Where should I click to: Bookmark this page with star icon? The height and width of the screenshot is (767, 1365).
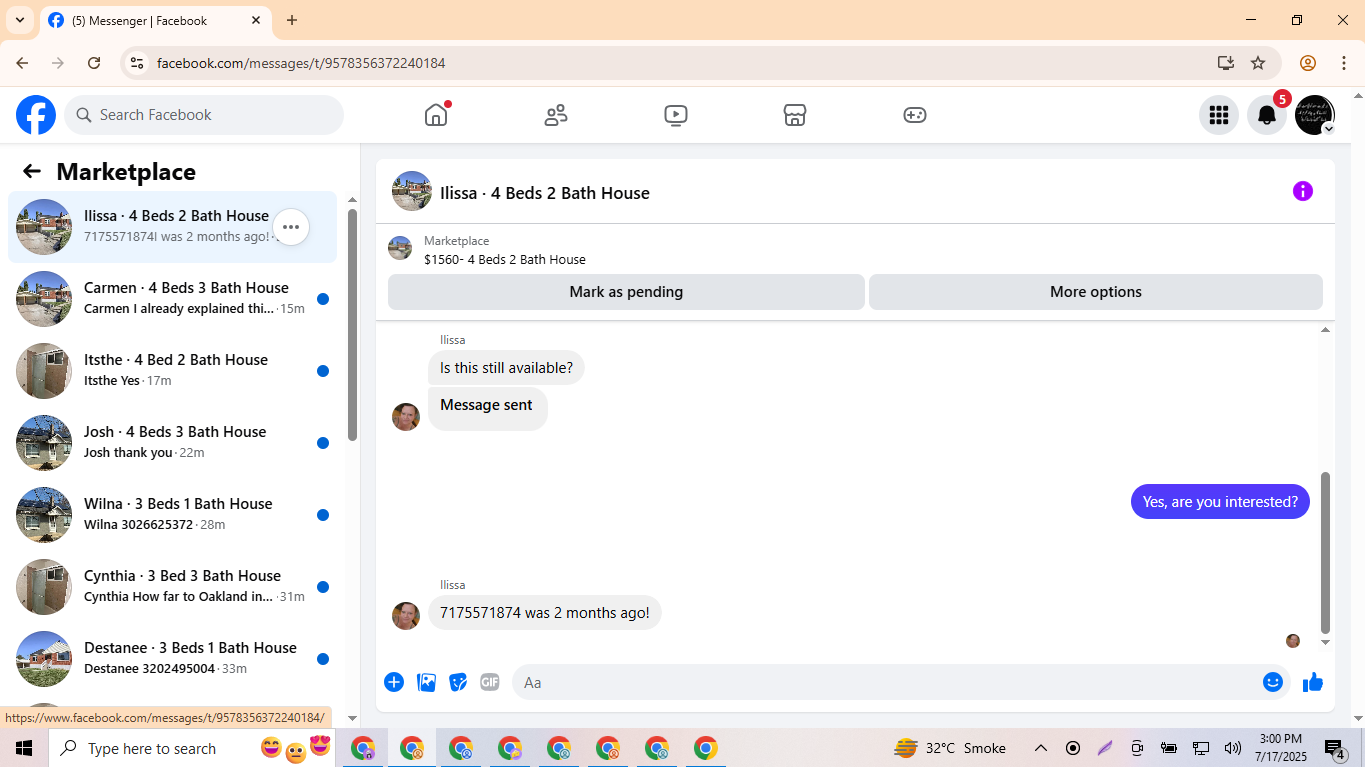click(1258, 63)
